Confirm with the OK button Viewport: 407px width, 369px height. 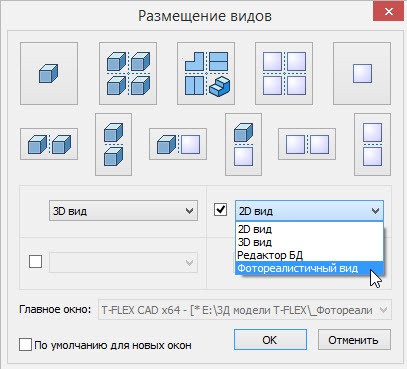(x=270, y=340)
